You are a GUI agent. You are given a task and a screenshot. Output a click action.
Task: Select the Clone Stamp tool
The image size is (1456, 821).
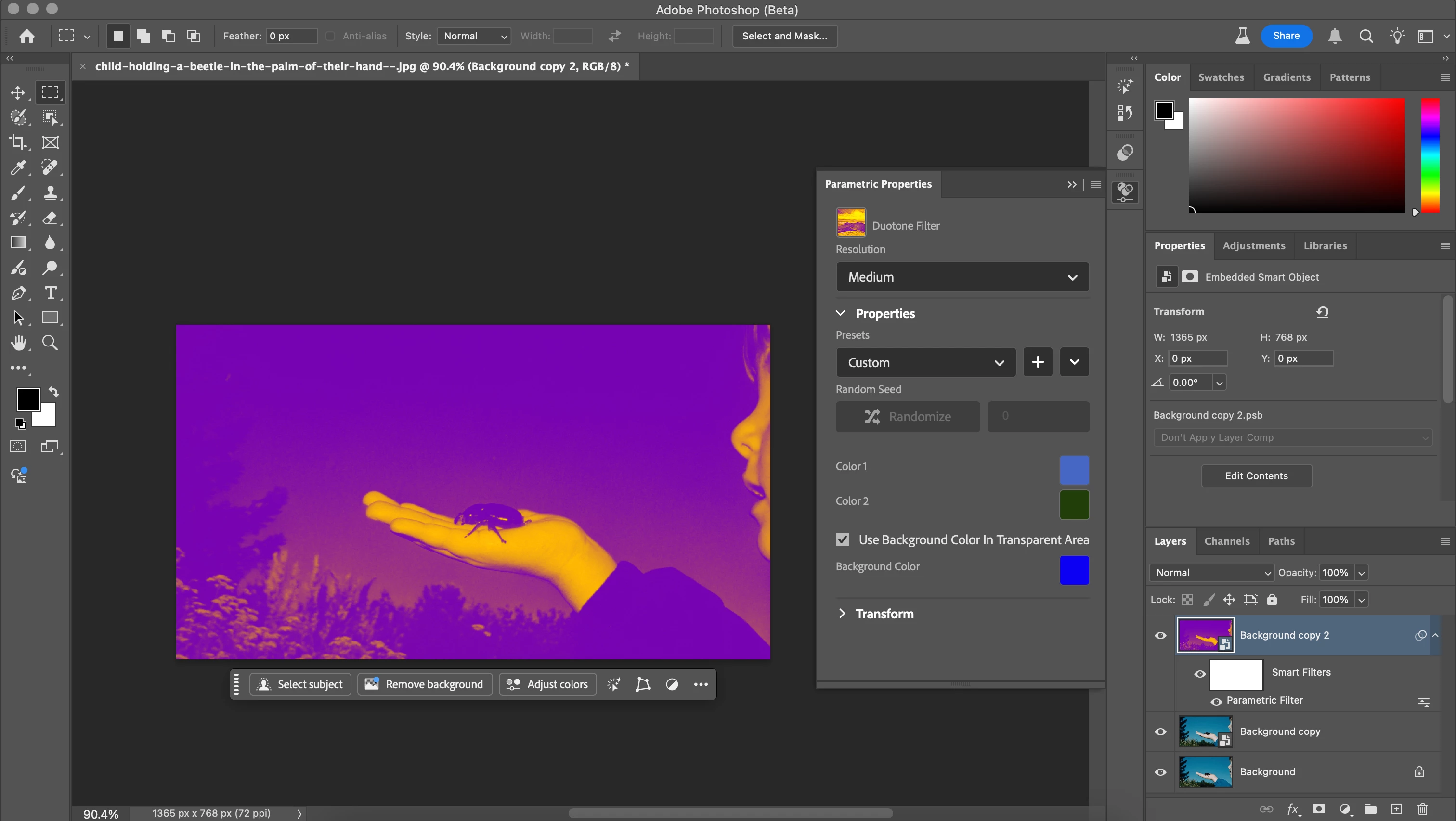coord(50,192)
